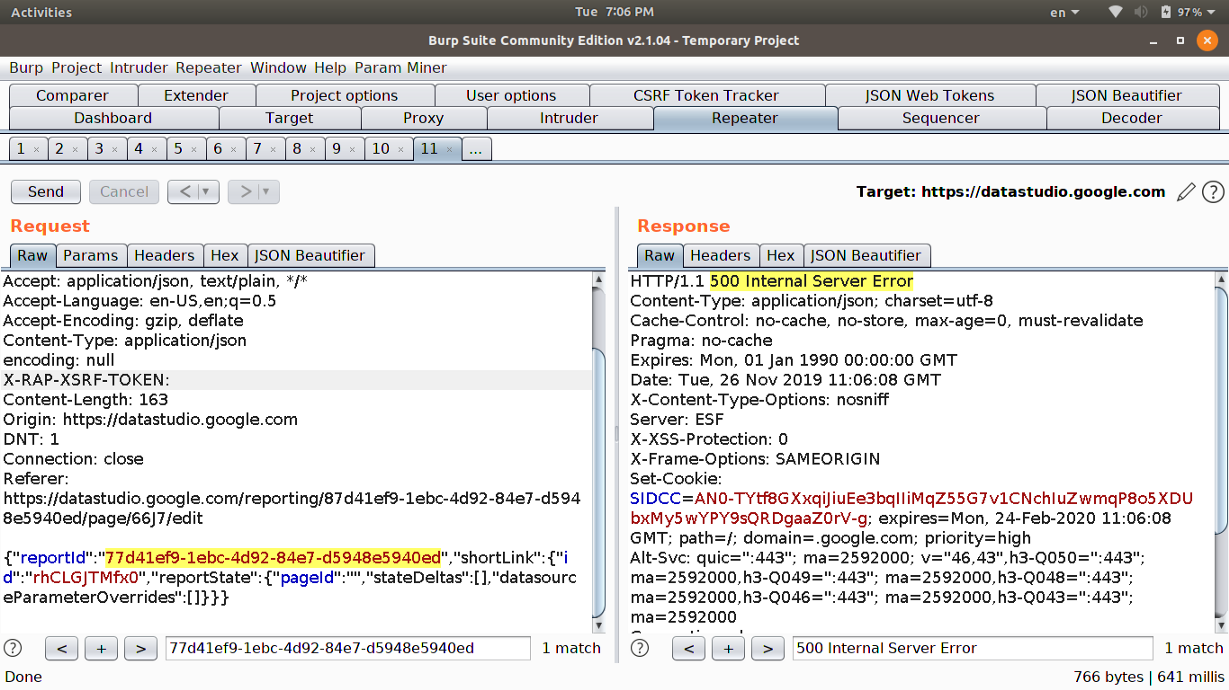
Task: Jump to previous match in request search
Action: pos(62,648)
